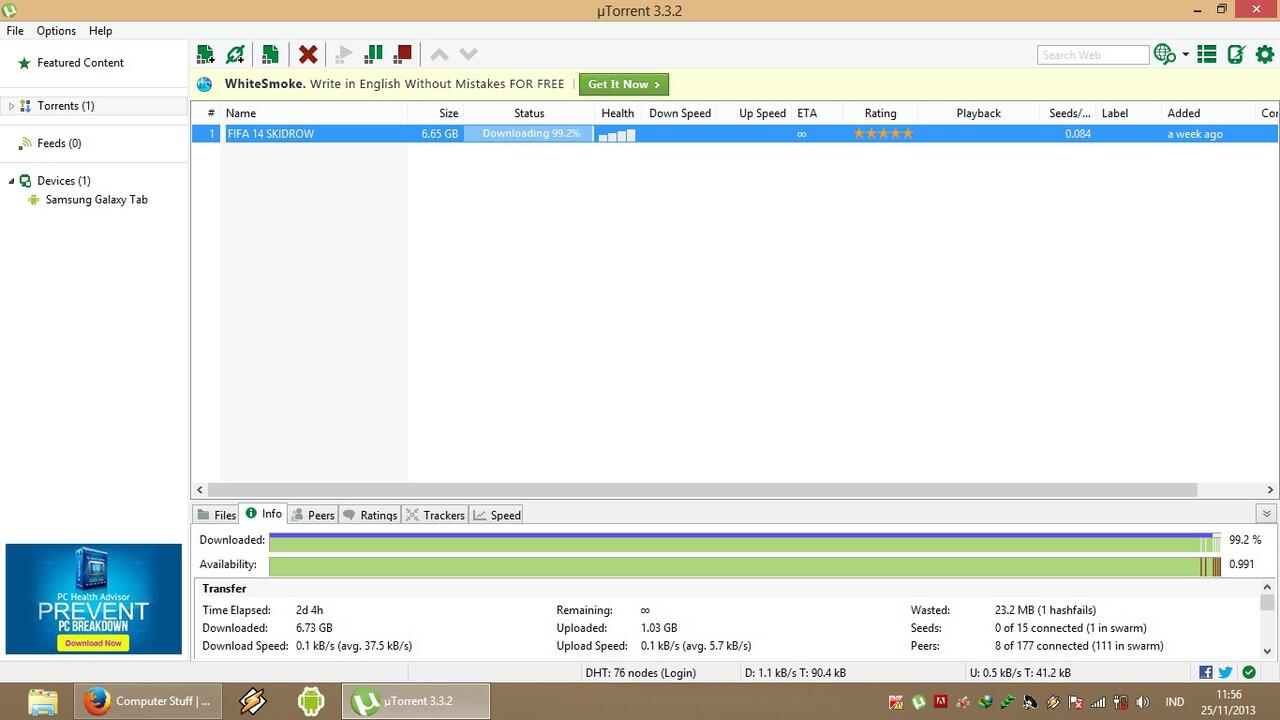Viewport: 1280px width, 720px height.
Task: Switch to the Ratings tab
Action: (x=370, y=515)
